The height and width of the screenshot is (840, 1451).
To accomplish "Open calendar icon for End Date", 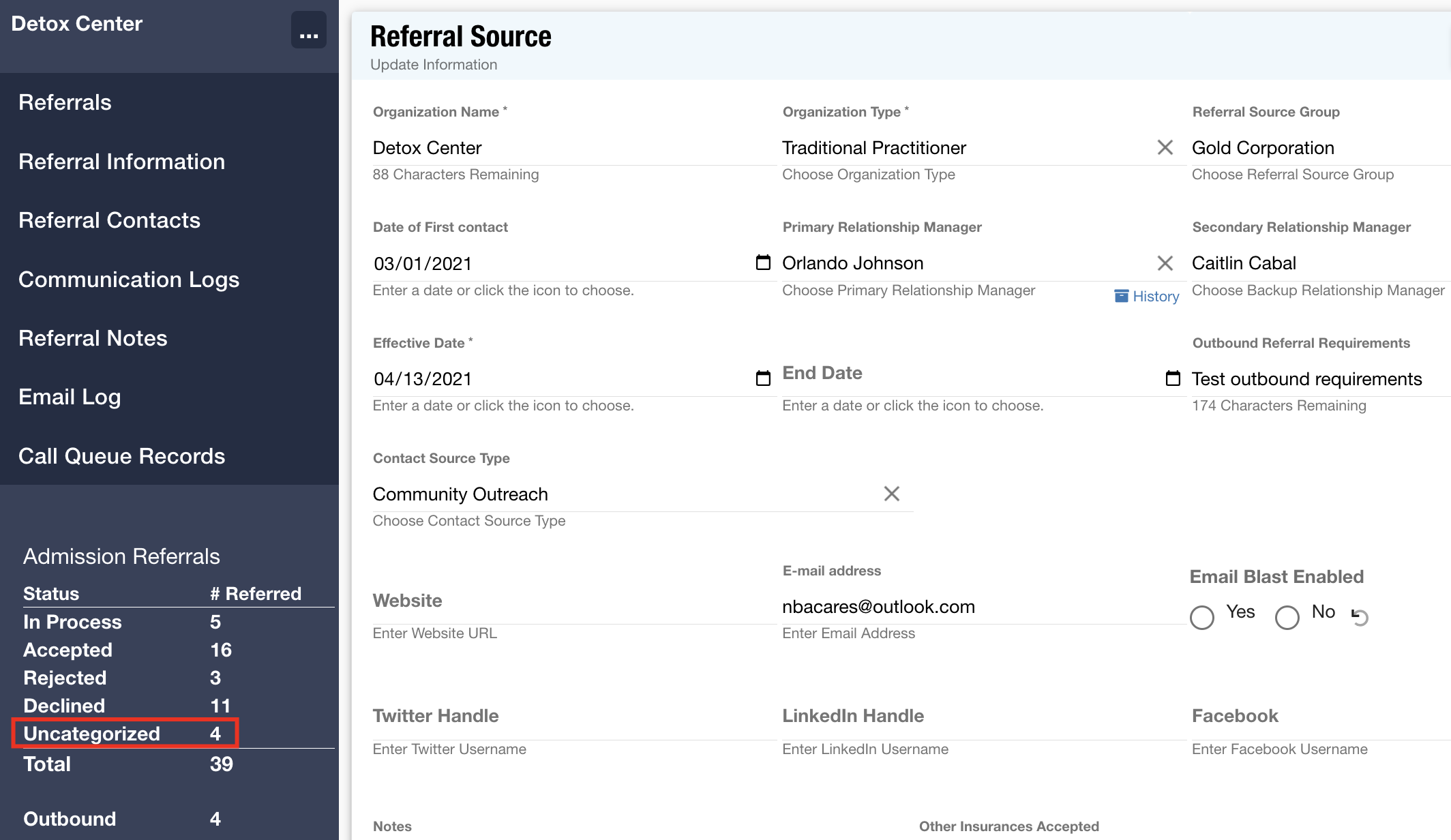I will 1173,378.
